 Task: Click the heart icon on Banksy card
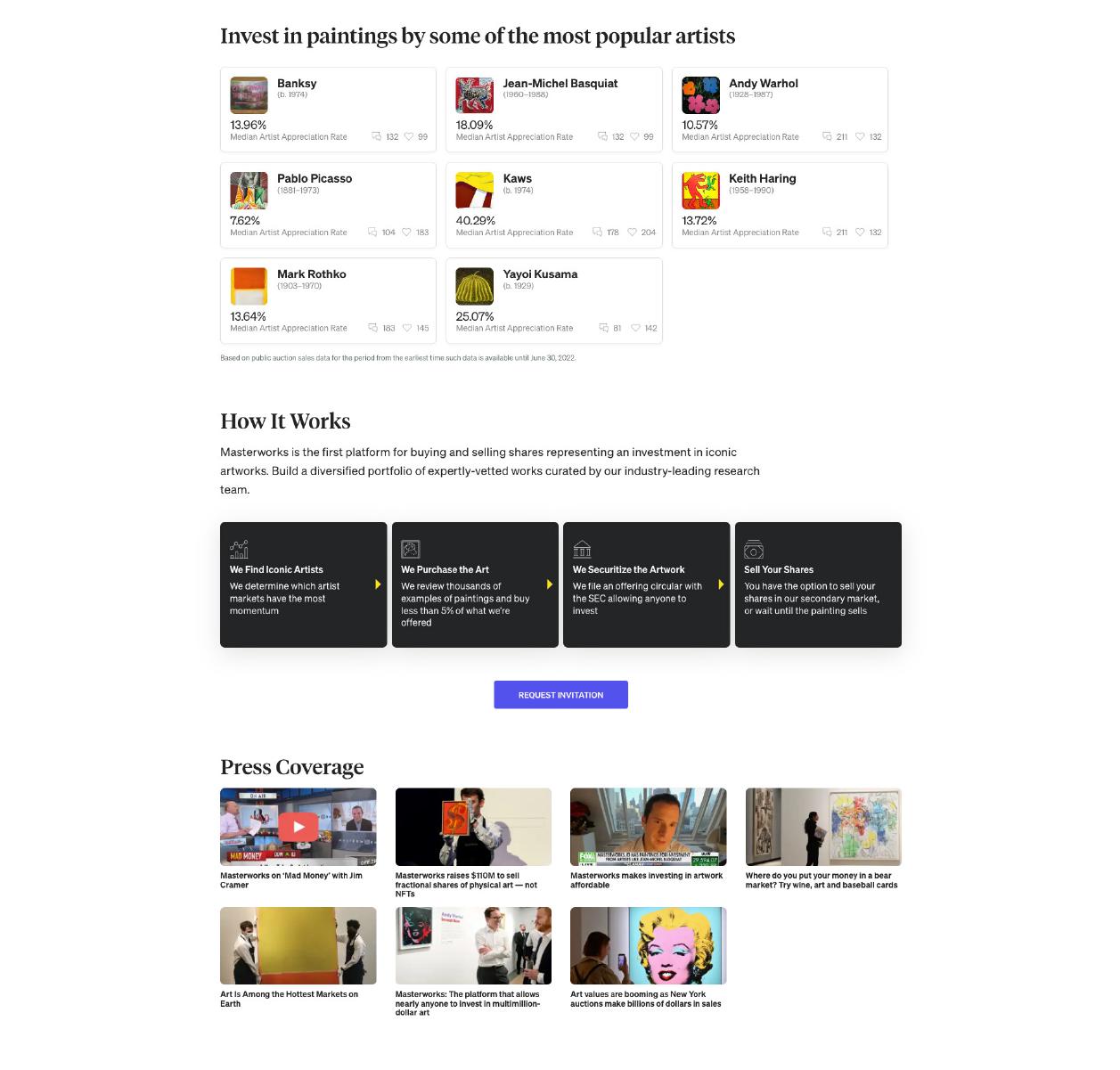pos(409,137)
